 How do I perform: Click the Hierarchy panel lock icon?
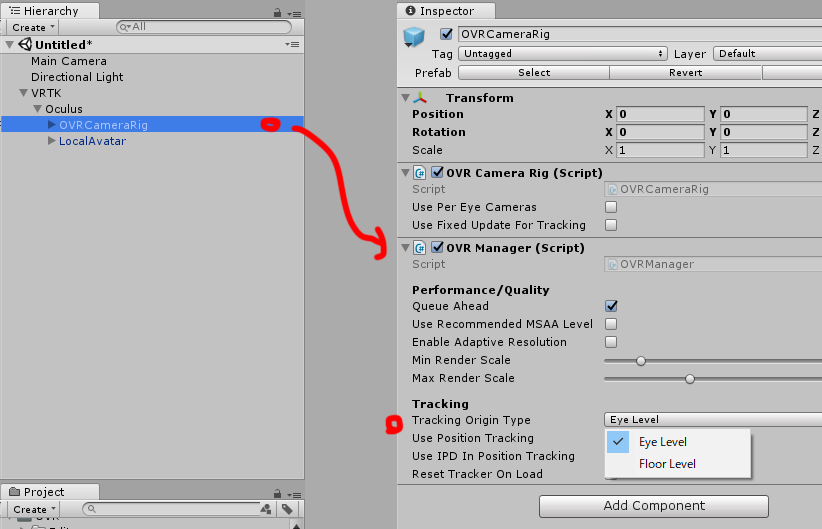point(277,13)
